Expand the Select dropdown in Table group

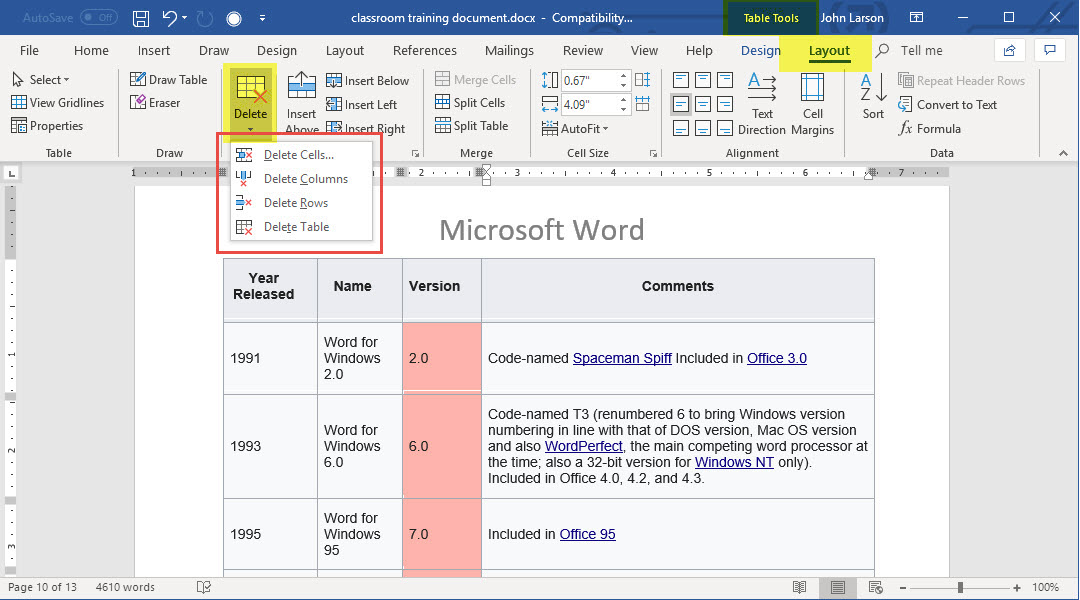click(41, 80)
